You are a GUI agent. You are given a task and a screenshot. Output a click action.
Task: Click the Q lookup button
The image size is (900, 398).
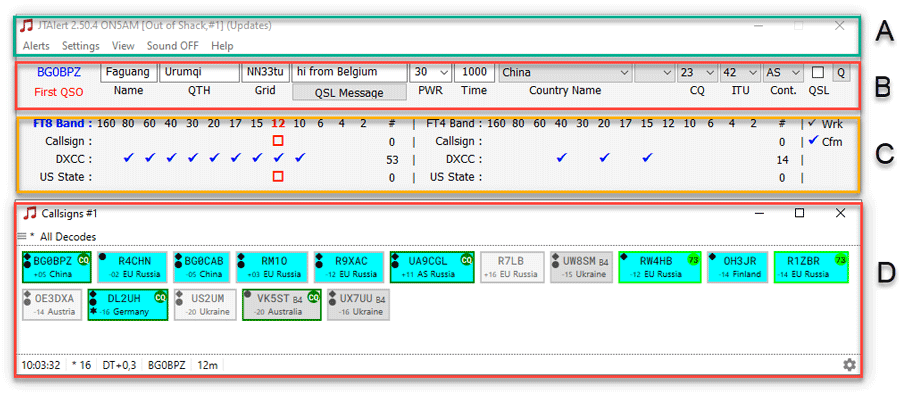(841, 72)
